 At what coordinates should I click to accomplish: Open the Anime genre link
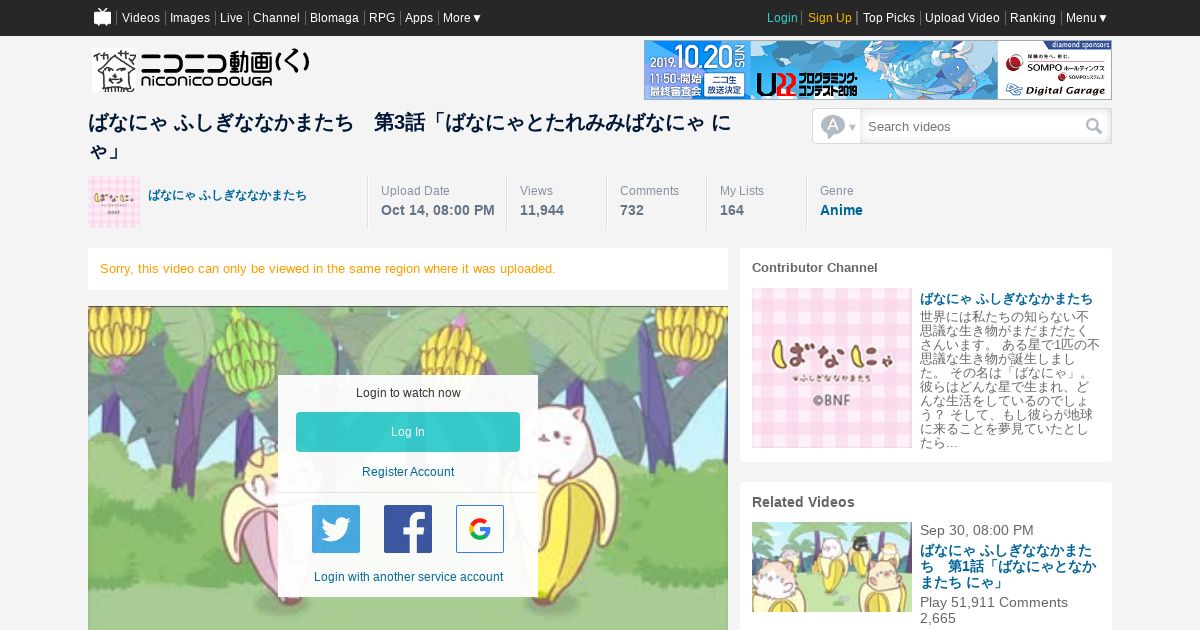[x=841, y=210]
